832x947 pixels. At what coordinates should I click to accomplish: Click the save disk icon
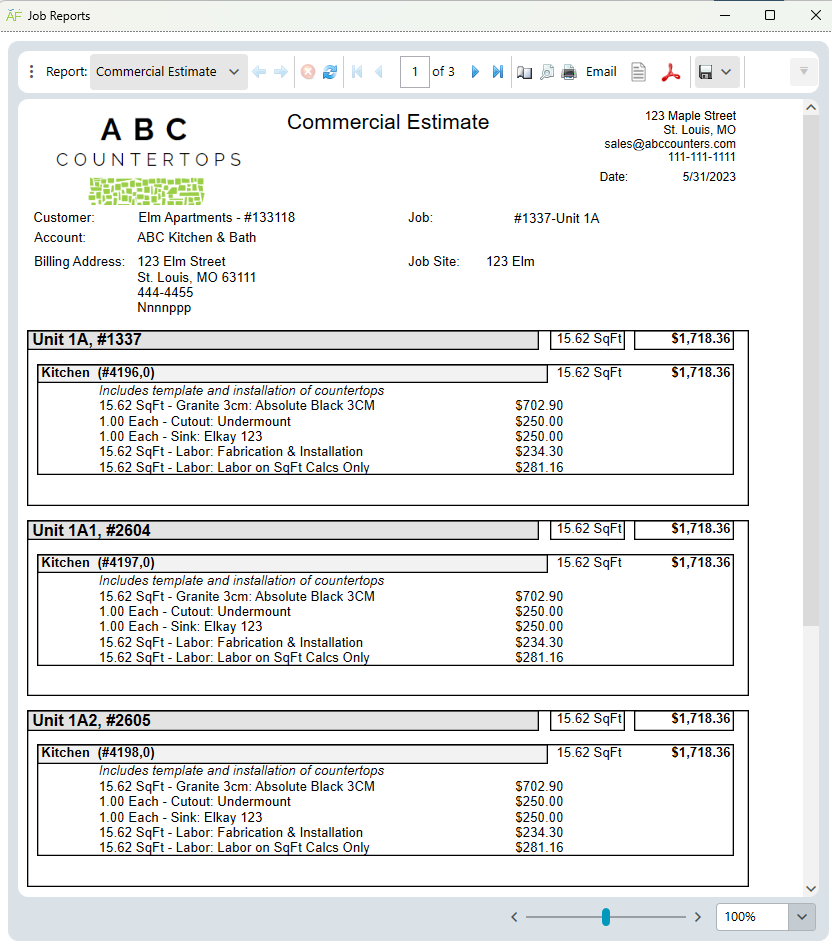pyautogui.click(x=705, y=72)
